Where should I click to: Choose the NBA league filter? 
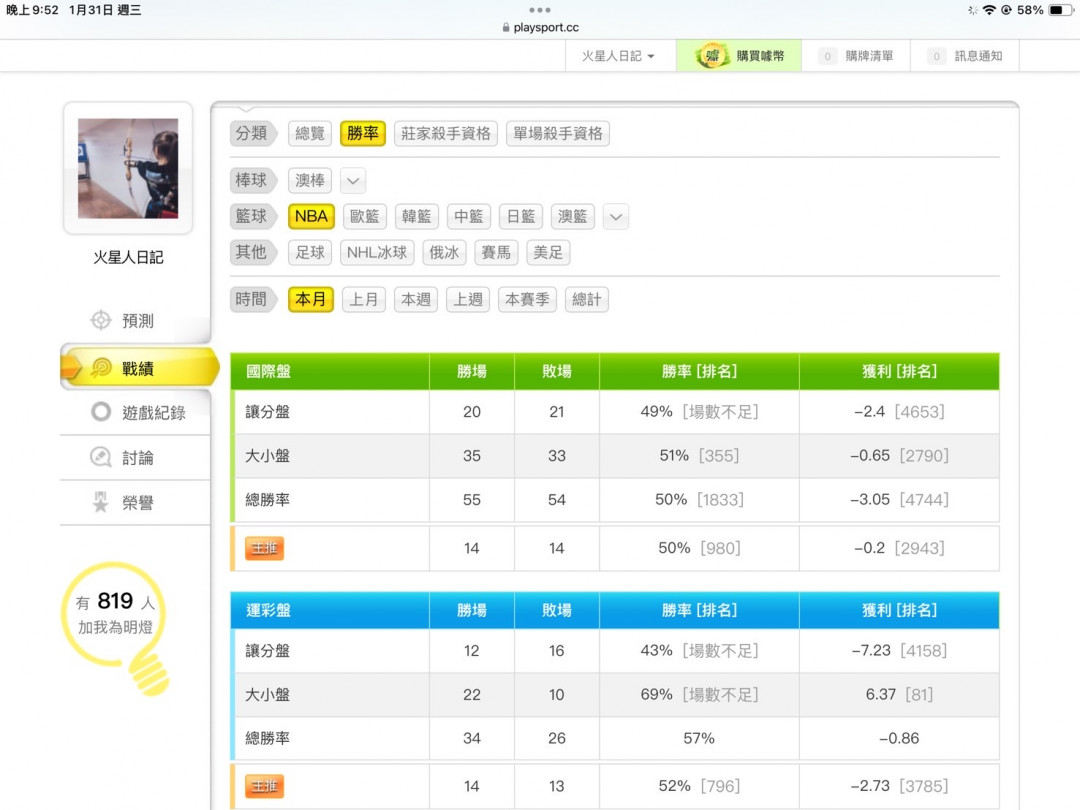point(311,216)
